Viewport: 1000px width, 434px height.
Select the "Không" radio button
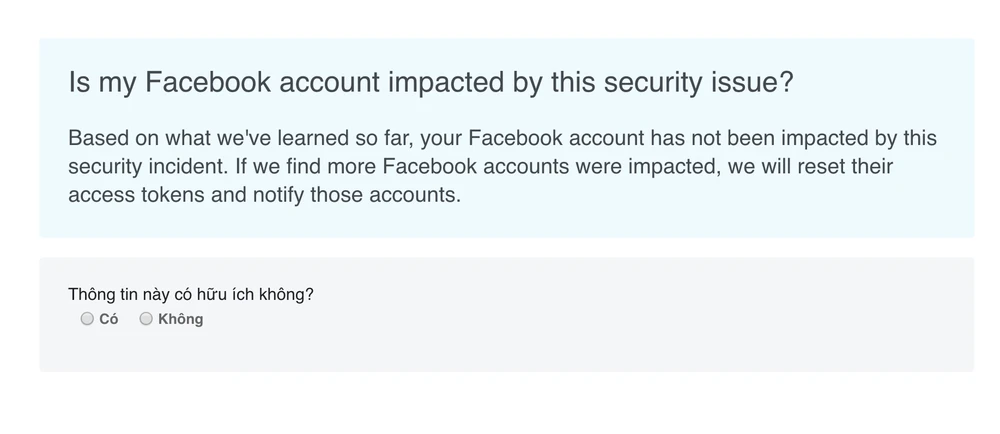click(146, 319)
